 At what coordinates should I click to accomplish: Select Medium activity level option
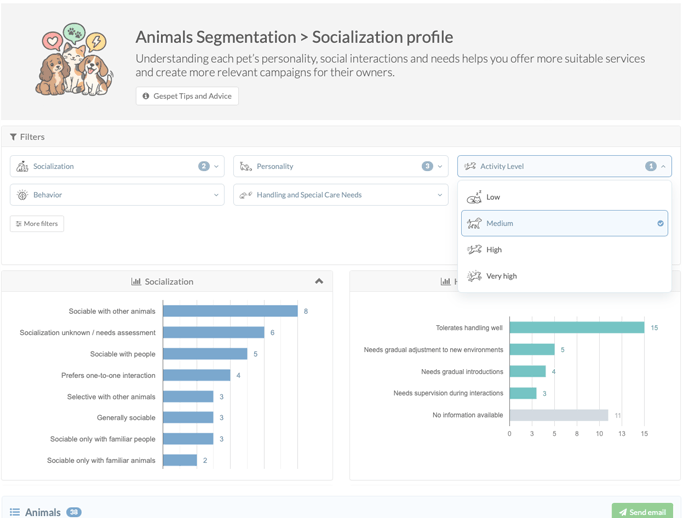(x=564, y=223)
